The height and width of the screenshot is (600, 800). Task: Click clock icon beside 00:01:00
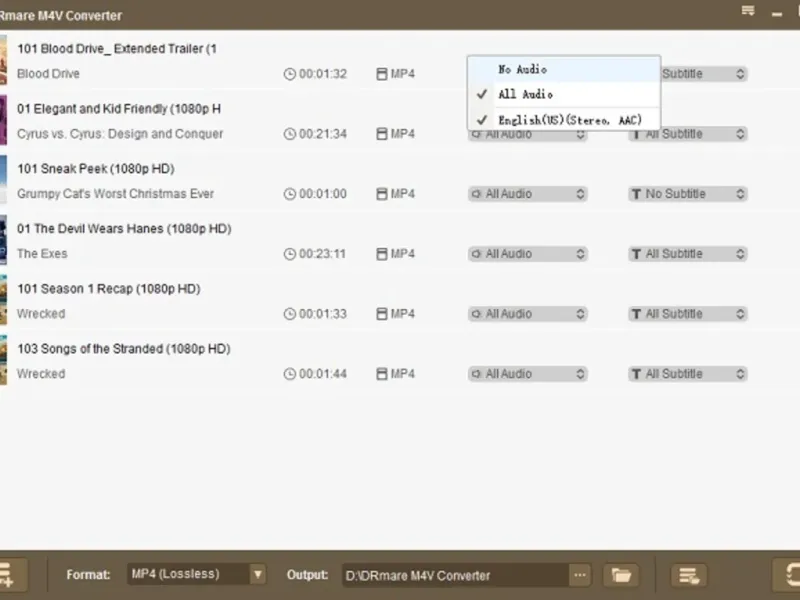(290, 194)
